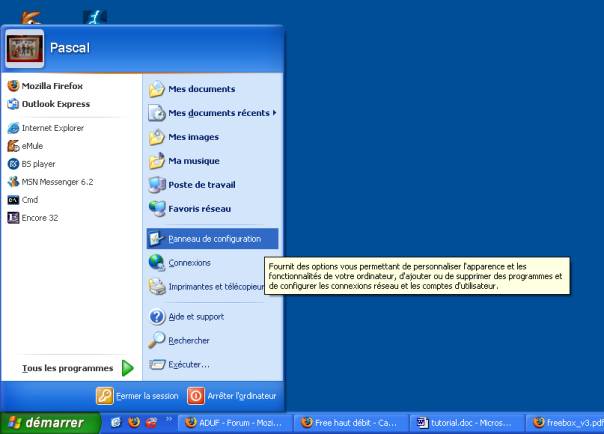Click the partially hidden left desktop icon
The image size is (604, 434).
[x=30, y=18]
